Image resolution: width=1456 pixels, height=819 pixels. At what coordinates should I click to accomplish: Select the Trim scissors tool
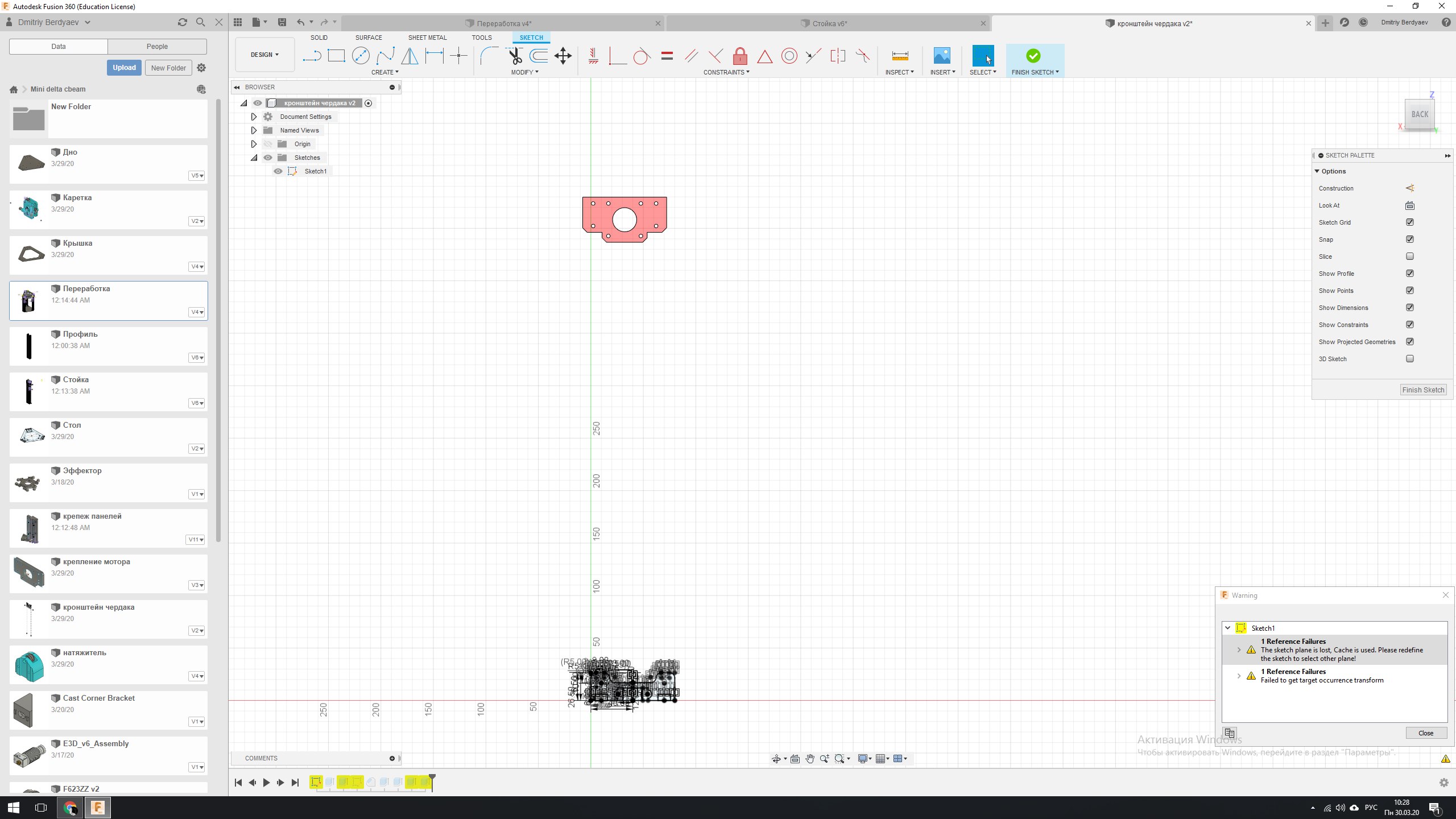pos(515,56)
